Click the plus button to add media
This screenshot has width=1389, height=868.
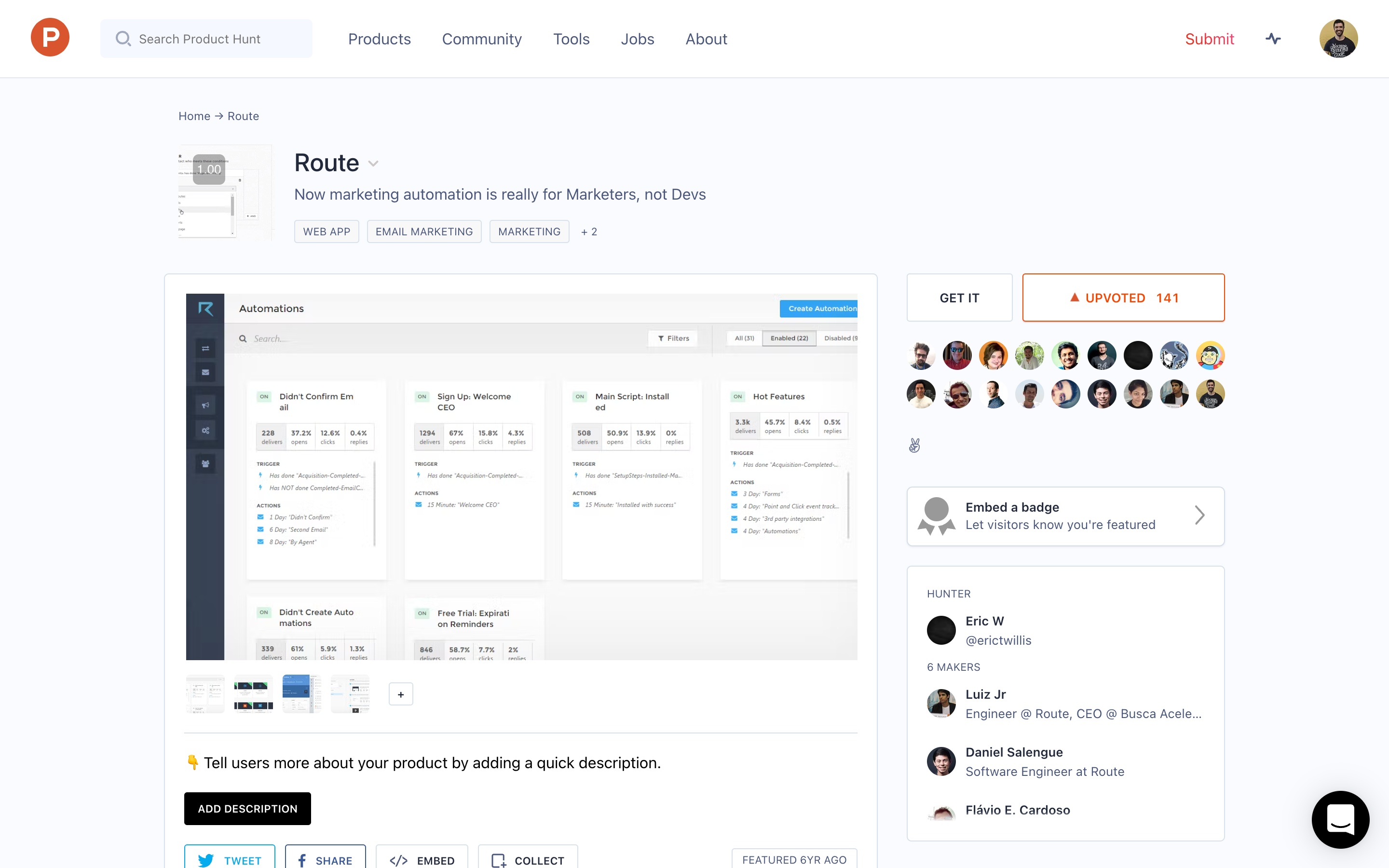click(x=401, y=694)
